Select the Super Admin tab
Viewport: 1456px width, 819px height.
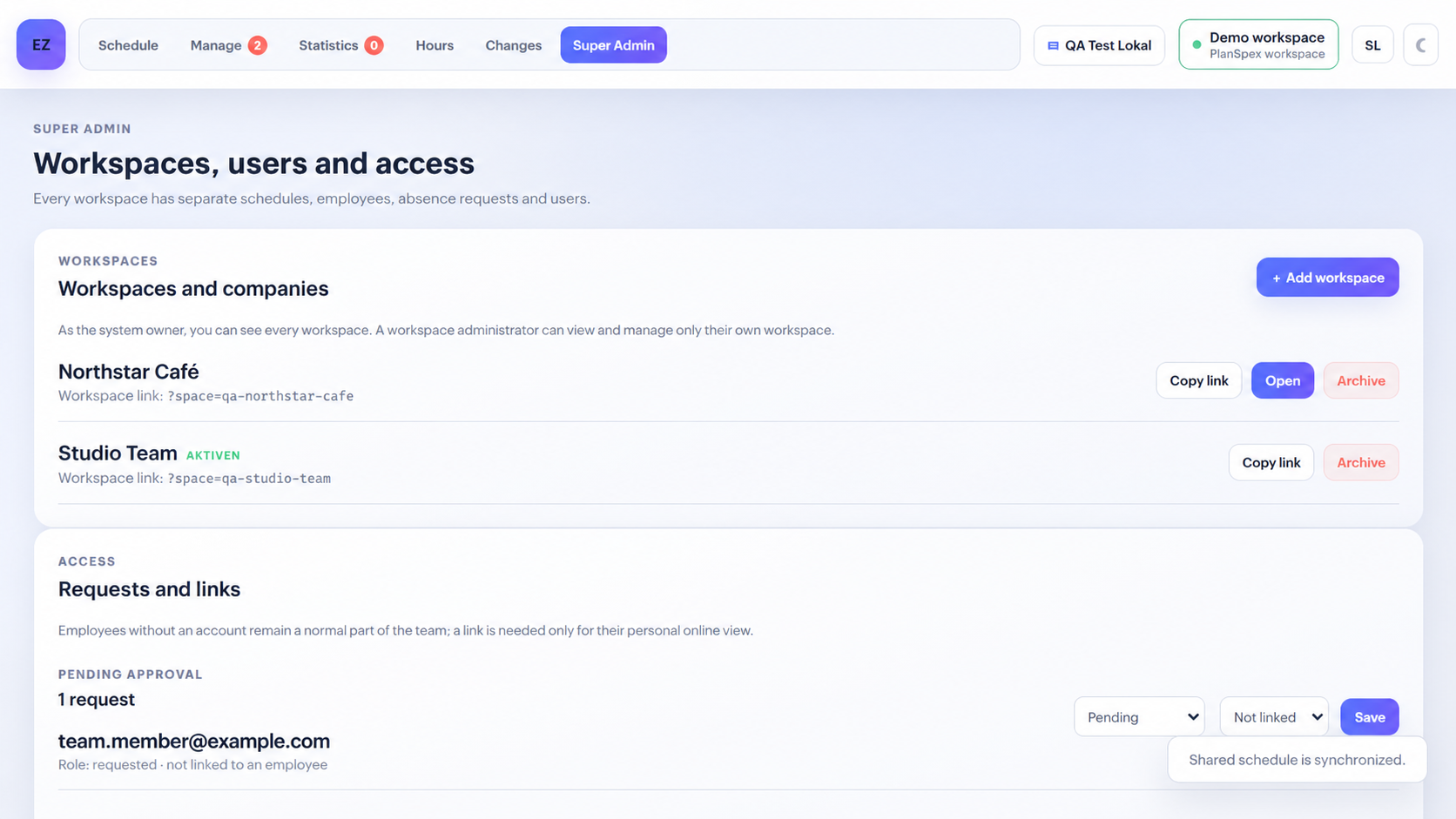613,45
